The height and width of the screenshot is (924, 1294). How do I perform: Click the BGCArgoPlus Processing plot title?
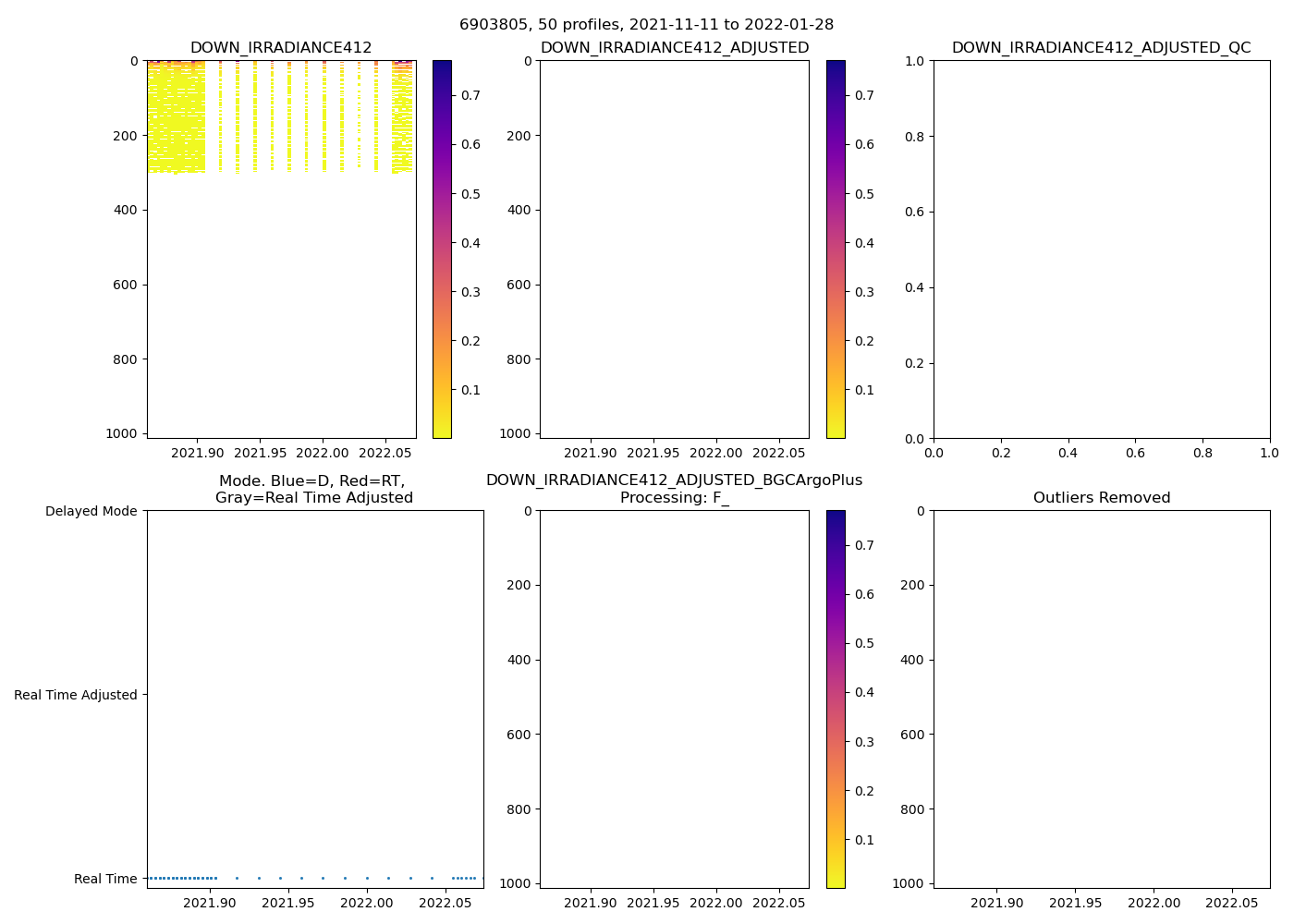(x=674, y=490)
